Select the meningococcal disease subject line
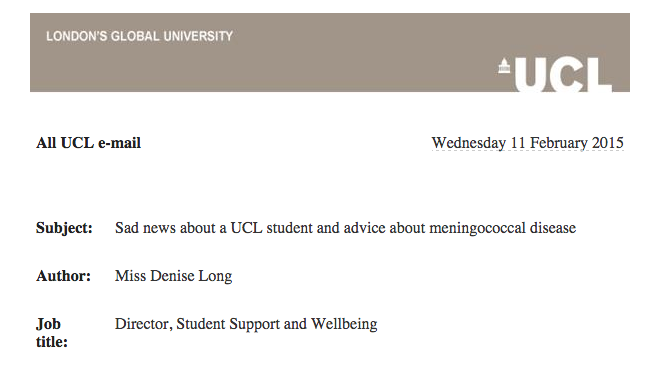645x383 pixels. [x=346, y=228]
